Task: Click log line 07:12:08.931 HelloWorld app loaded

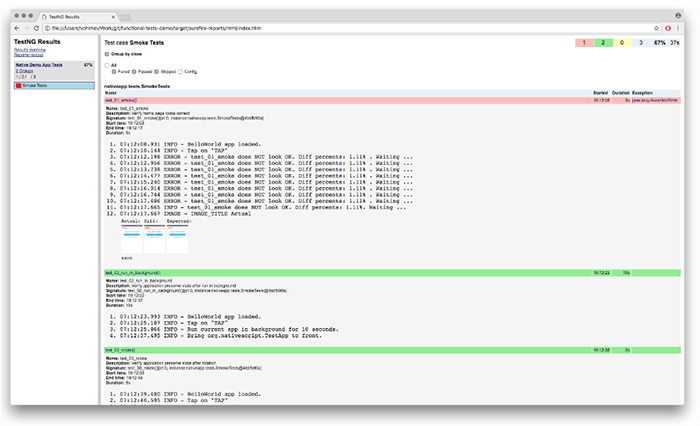Action: pos(190,144)
